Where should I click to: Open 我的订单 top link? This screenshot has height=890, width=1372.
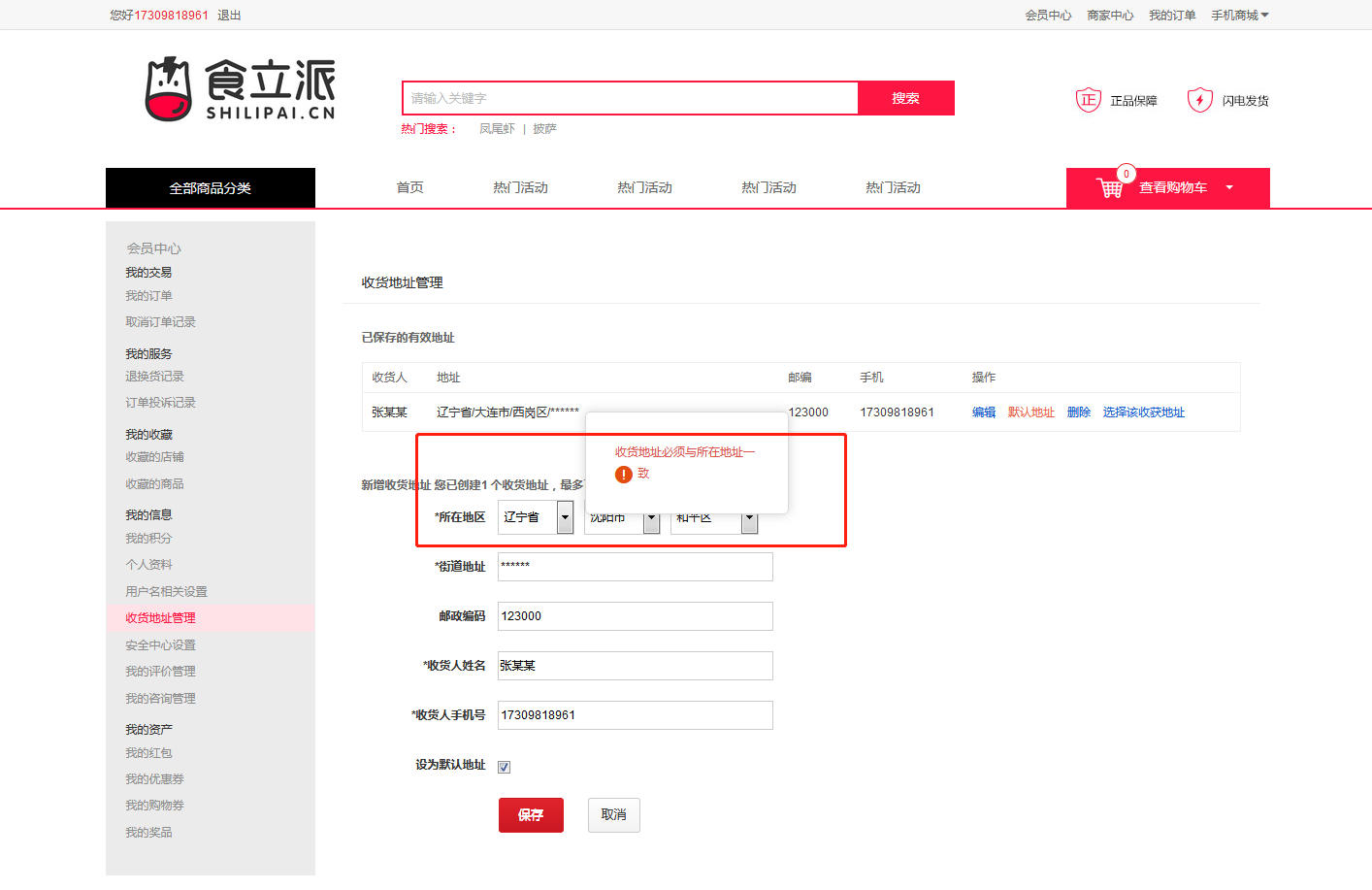1172,16
